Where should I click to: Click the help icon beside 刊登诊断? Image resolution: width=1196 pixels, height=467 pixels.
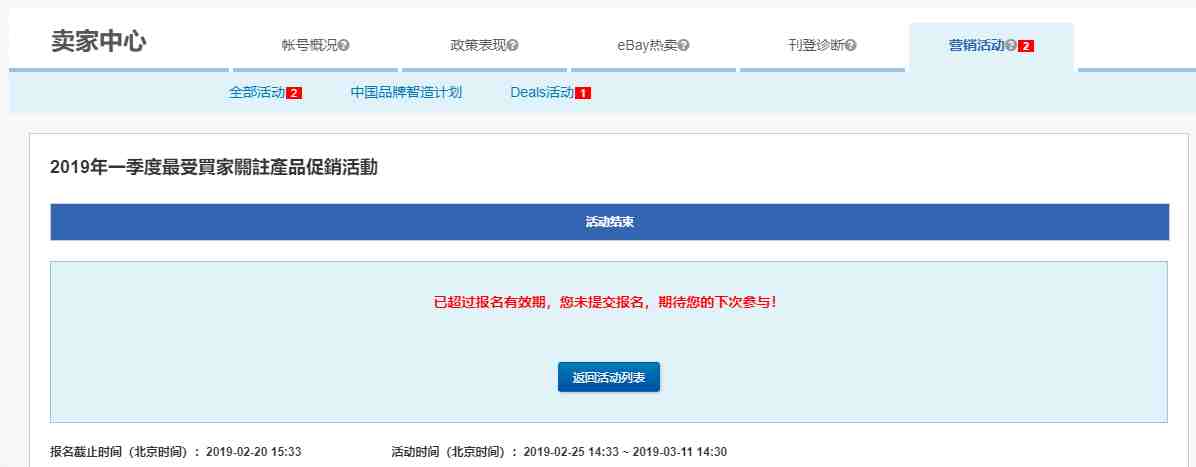click(851, 46)
